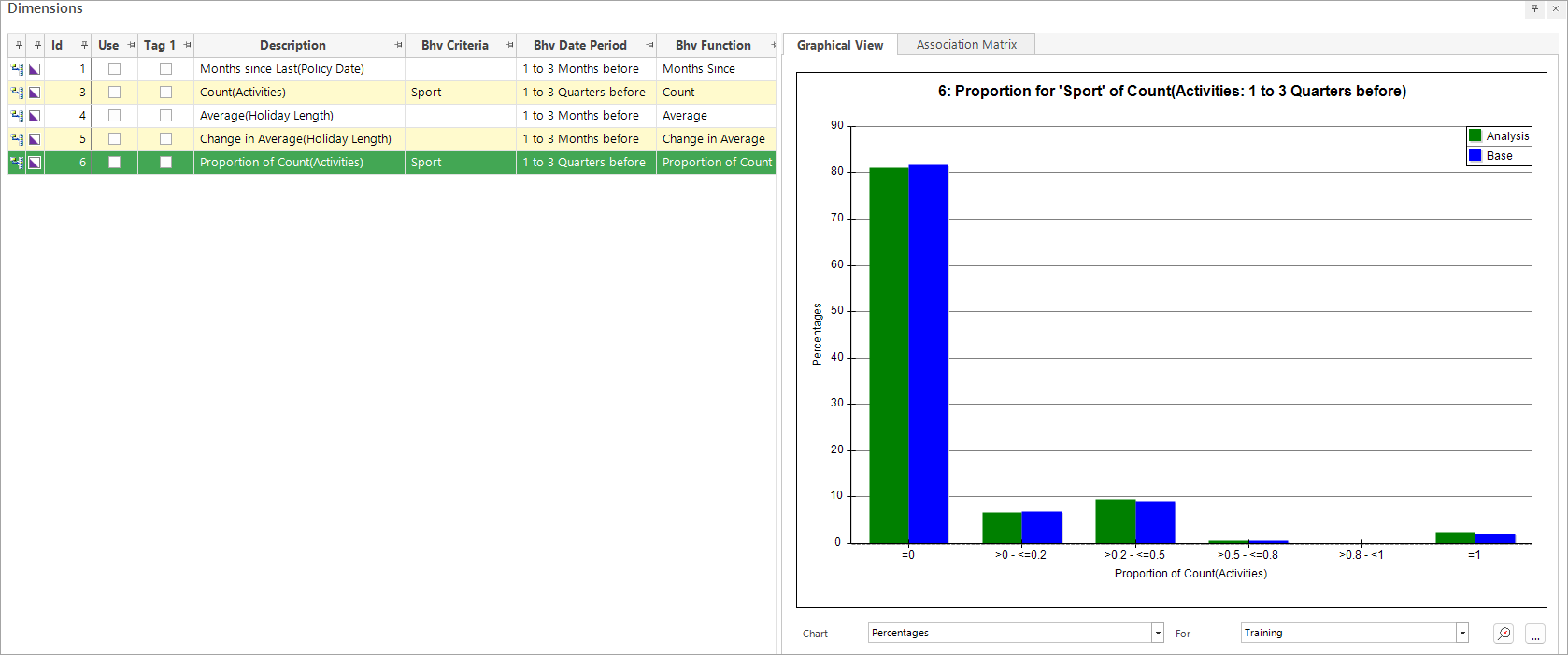This screenshot has height=655, width=1568.
Task: Check the Use box for Proportion of Count(Activities)
Action: (114, 163)
